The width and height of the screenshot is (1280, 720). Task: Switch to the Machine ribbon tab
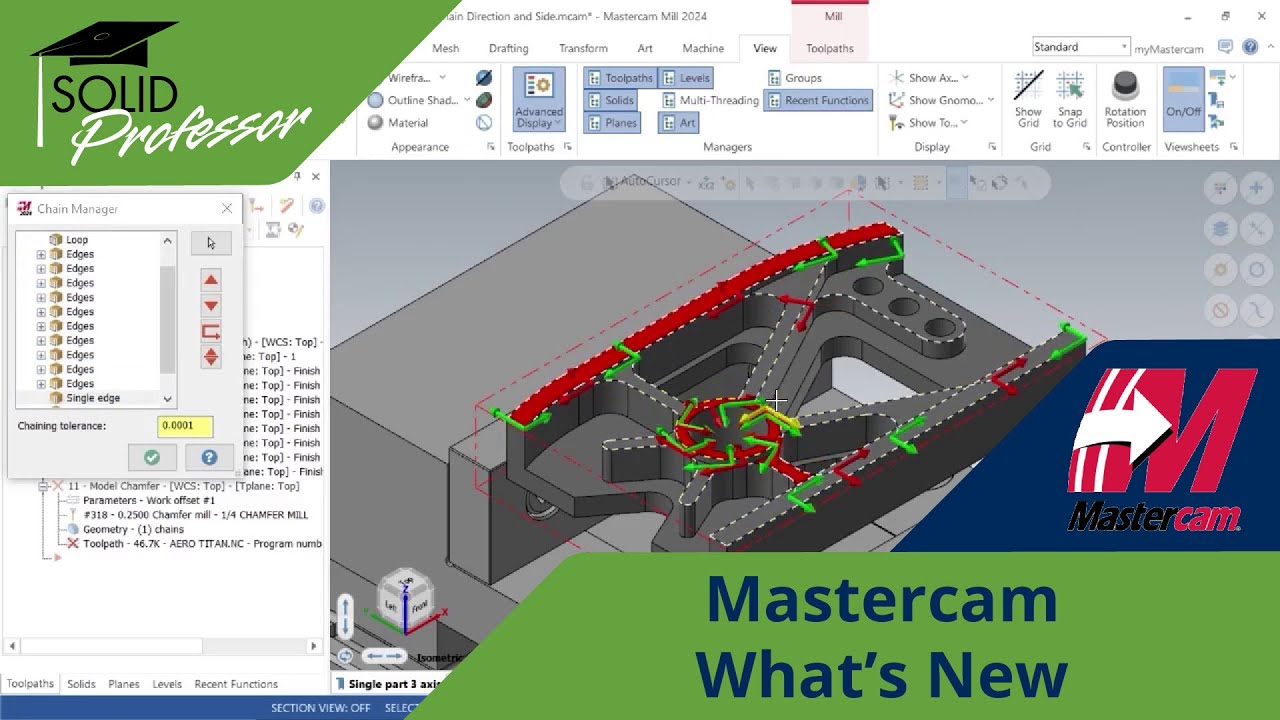[703, 48]
